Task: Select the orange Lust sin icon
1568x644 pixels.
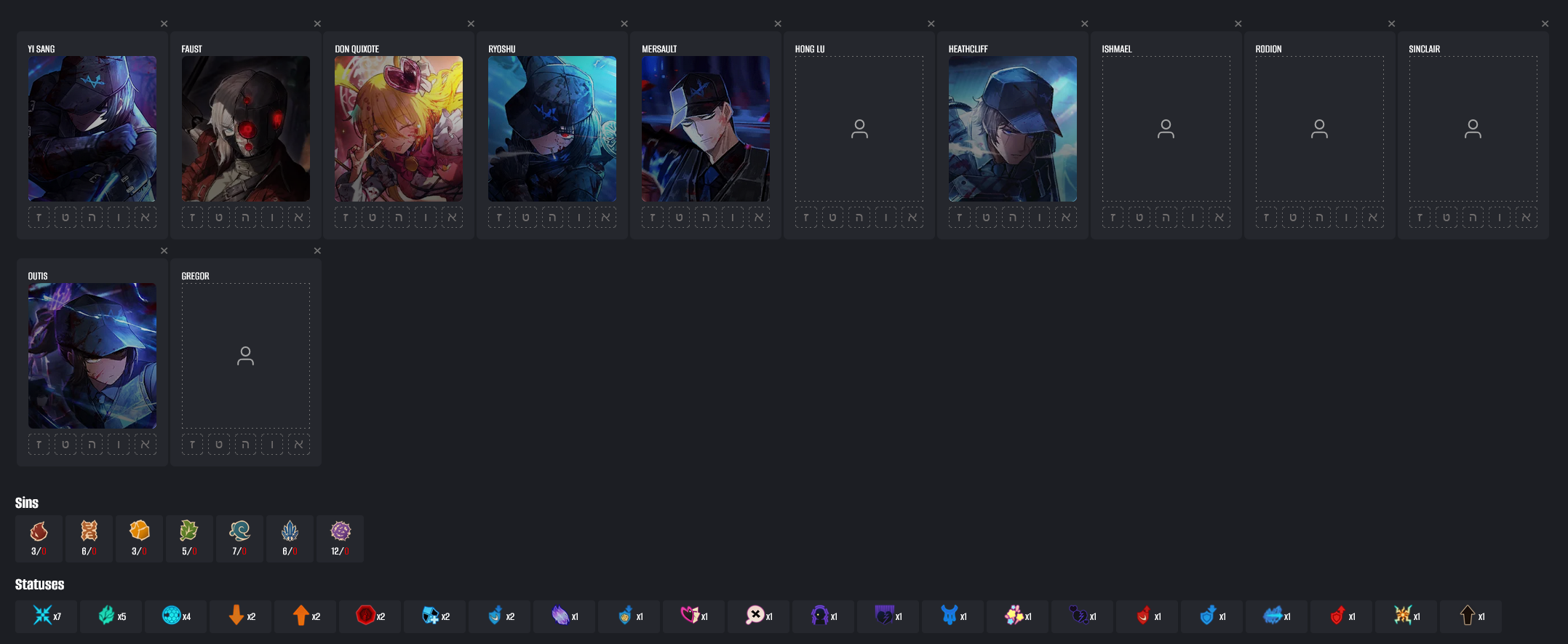Action: tap(89, 531)
